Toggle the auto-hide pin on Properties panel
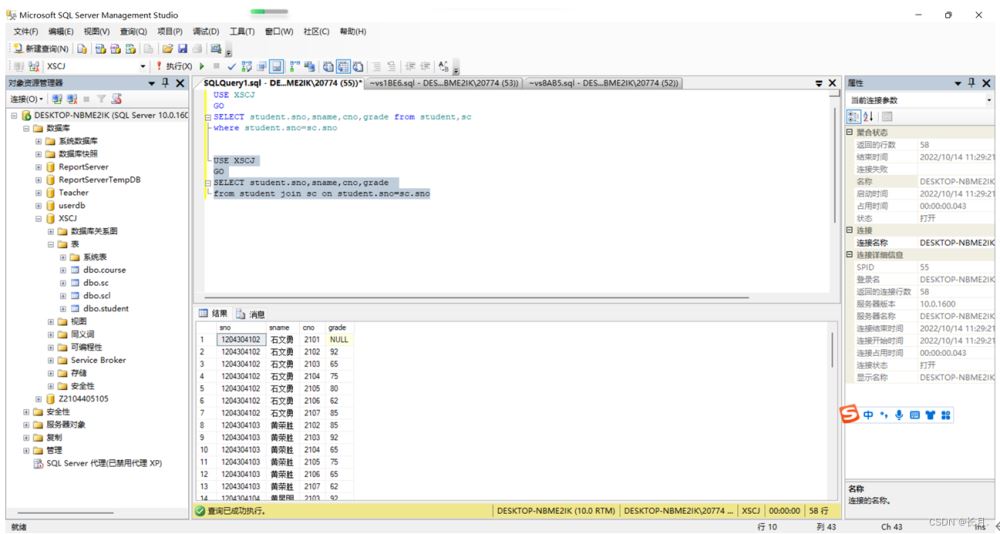Screen dimensions: 1000x534 pyautogui.click(x=971, y=83)
